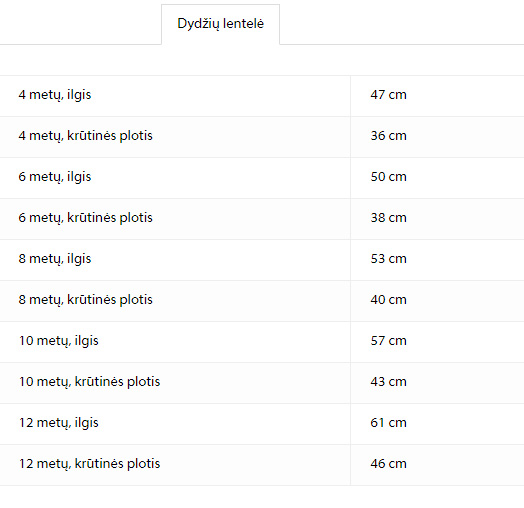Click the 53 cm value cell
The width and height of the screenshot is (524, 508).
click(x=388, y=259)
